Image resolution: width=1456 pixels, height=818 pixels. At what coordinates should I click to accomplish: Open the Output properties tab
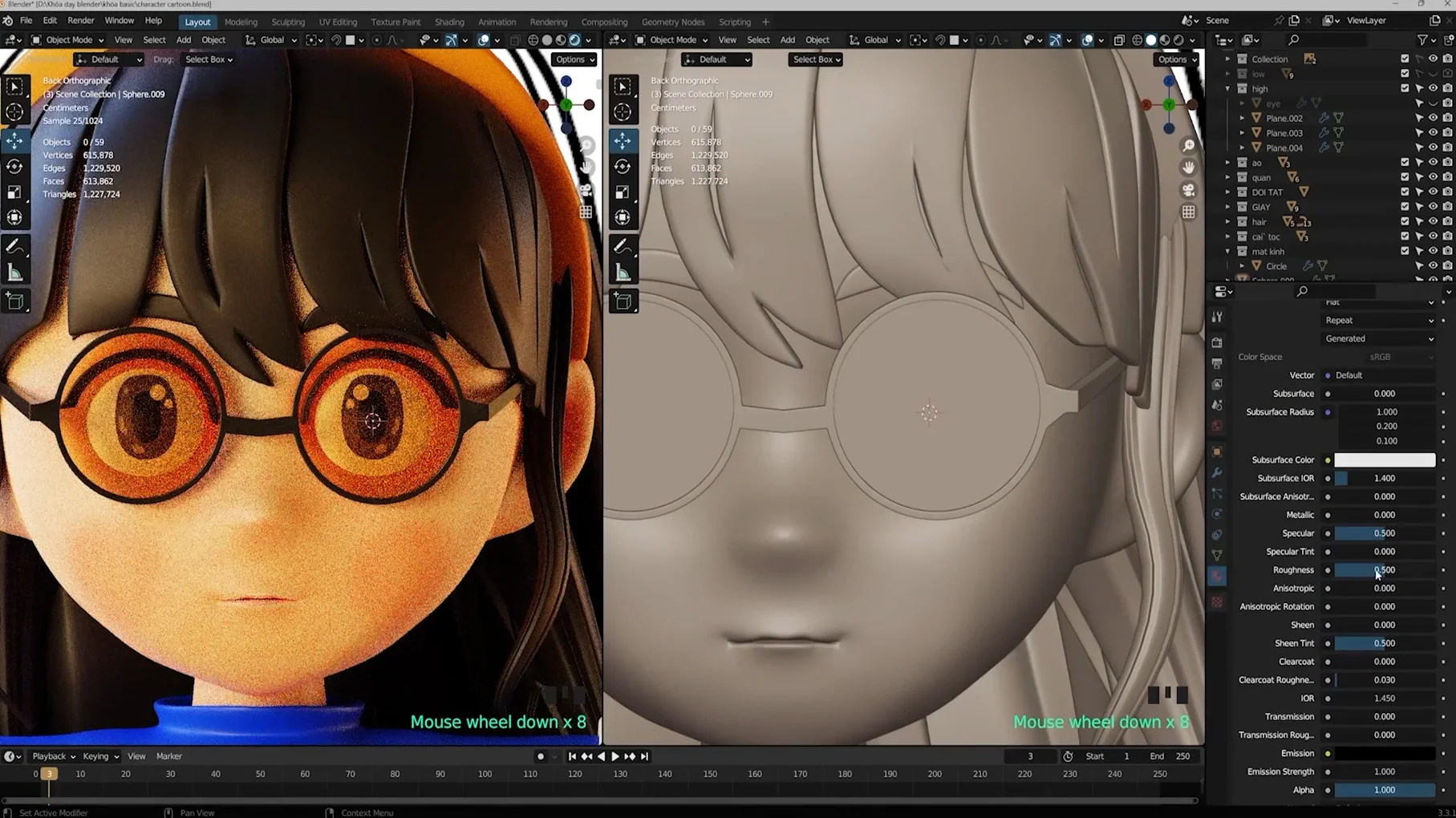[x=1217, y=363]
